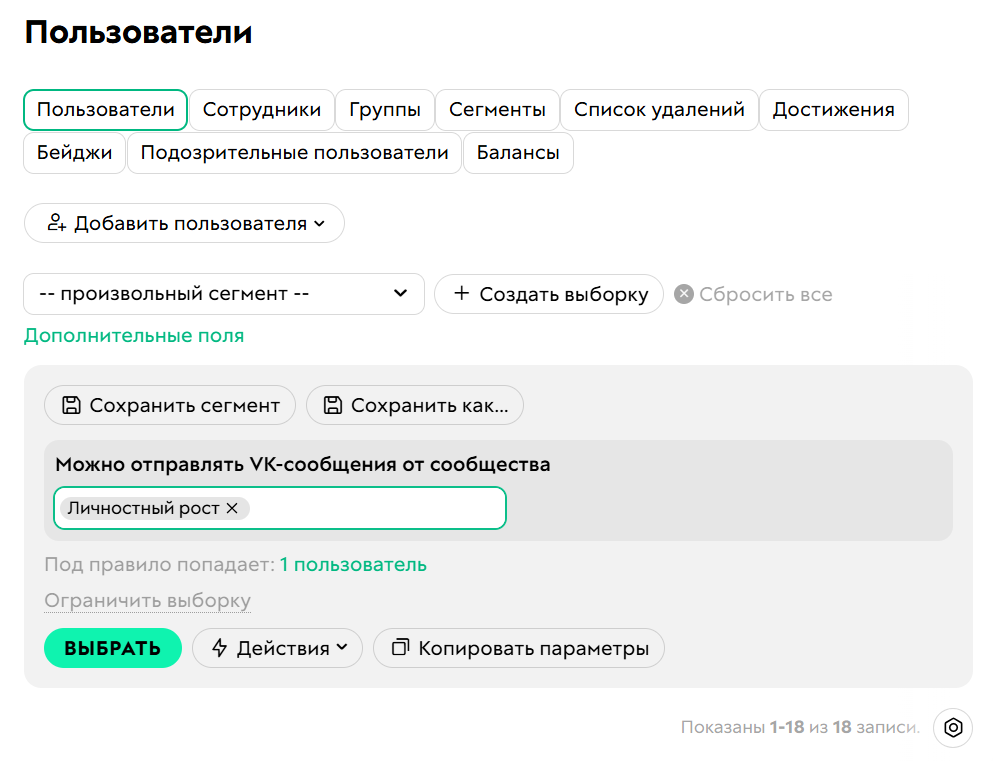
Task: Click inside the segment condition input field
Action: click(380, 508)
